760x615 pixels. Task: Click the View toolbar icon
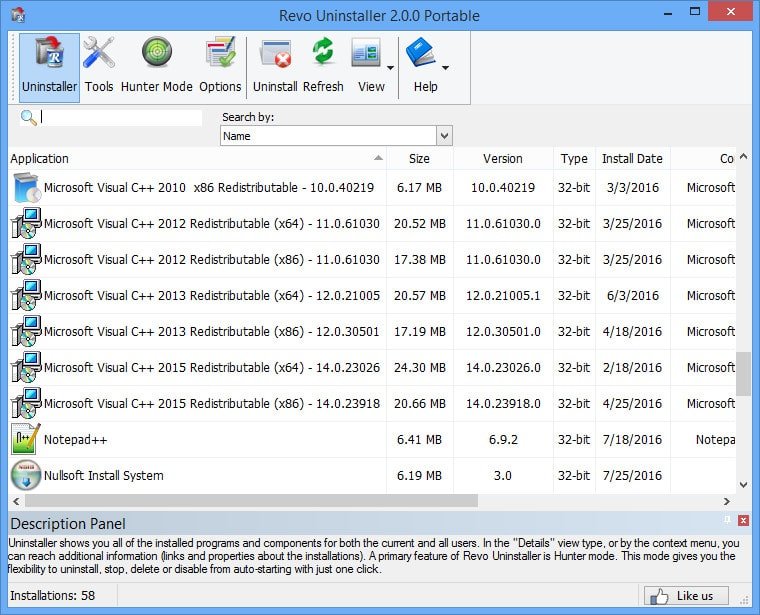(366, 52)
